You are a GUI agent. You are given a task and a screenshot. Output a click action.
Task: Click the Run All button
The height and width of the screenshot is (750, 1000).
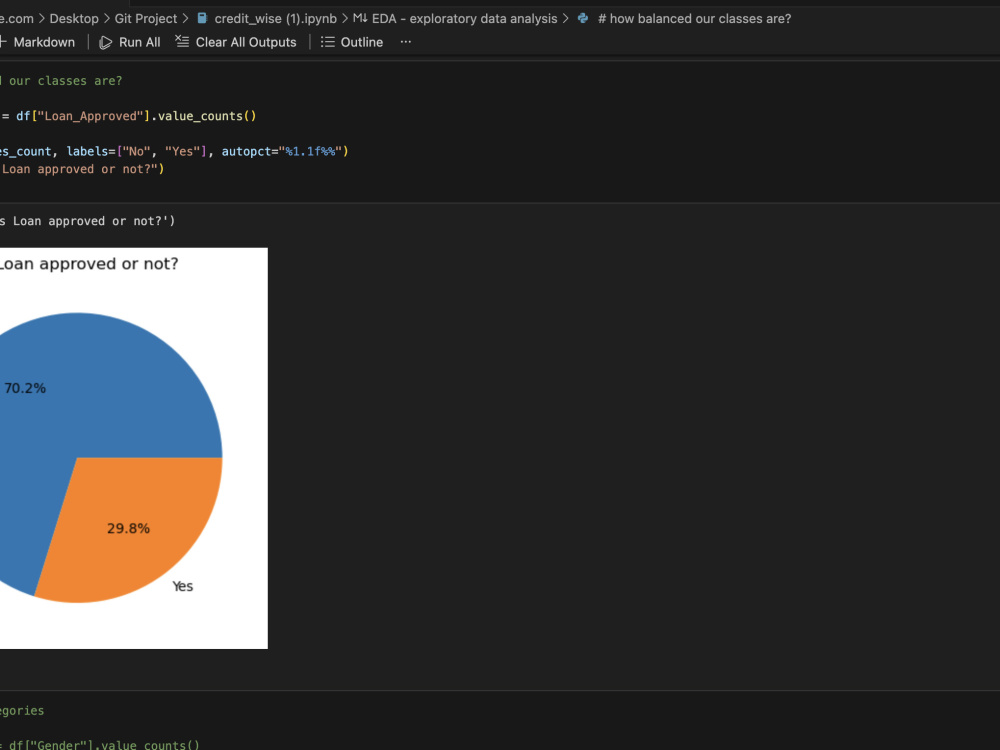click(x=130, y=42)
